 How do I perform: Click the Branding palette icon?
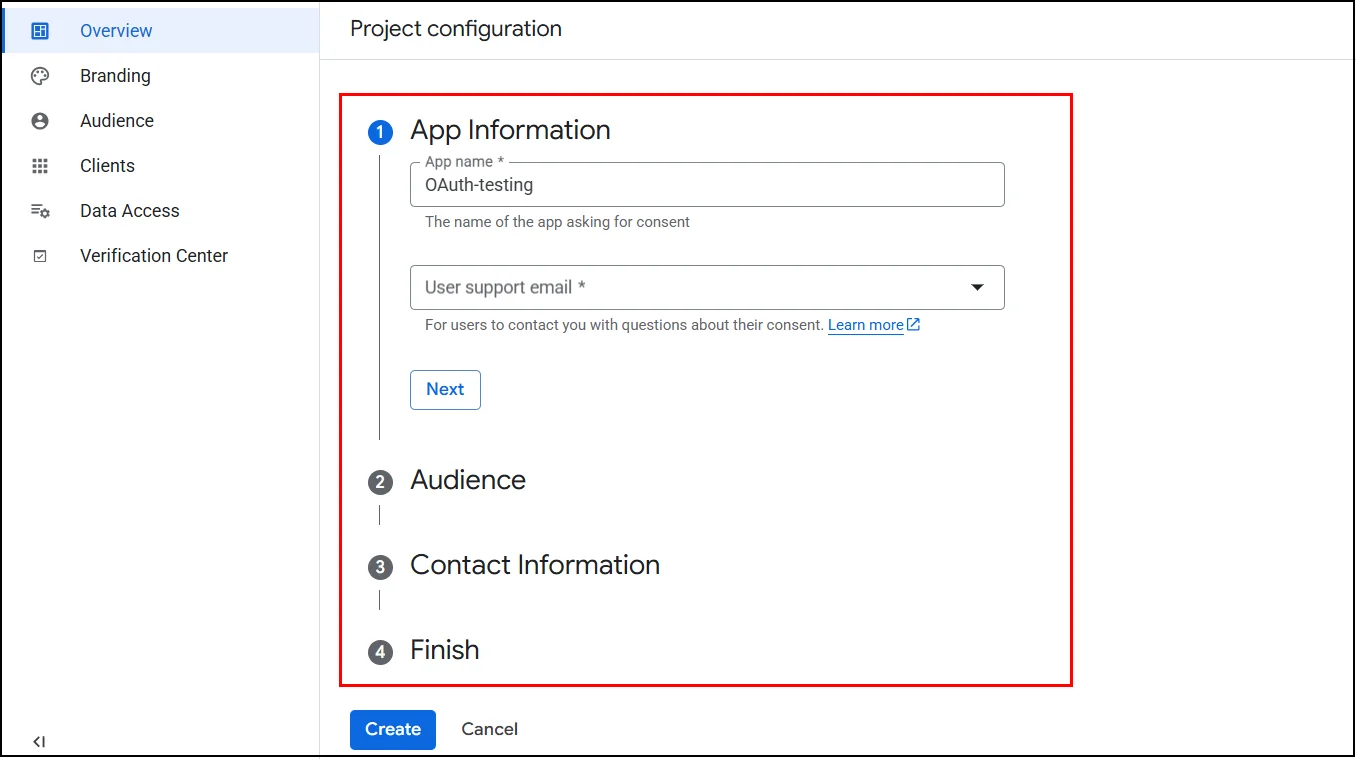(40, 76)
